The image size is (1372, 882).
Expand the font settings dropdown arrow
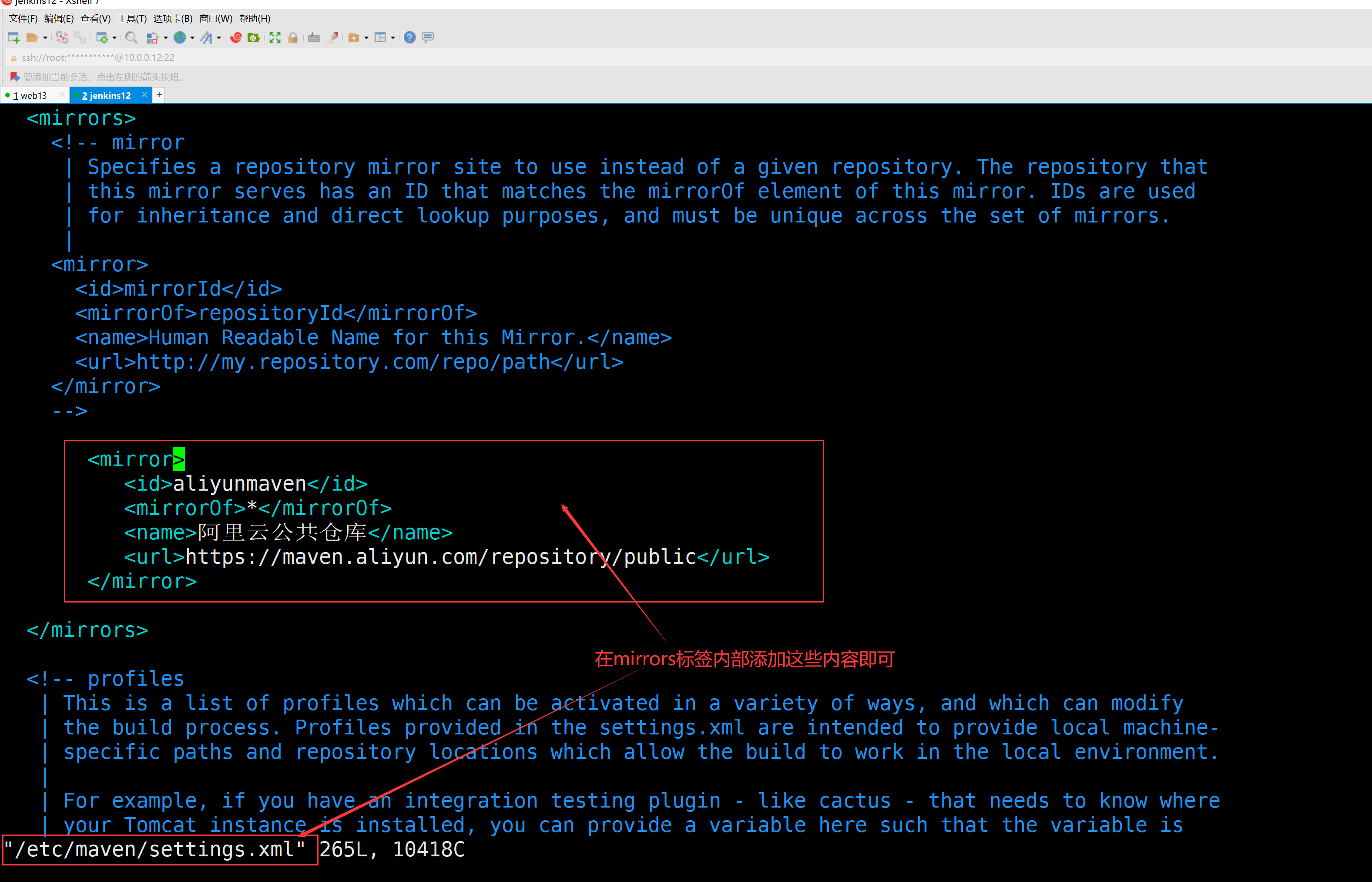[219, 38]
